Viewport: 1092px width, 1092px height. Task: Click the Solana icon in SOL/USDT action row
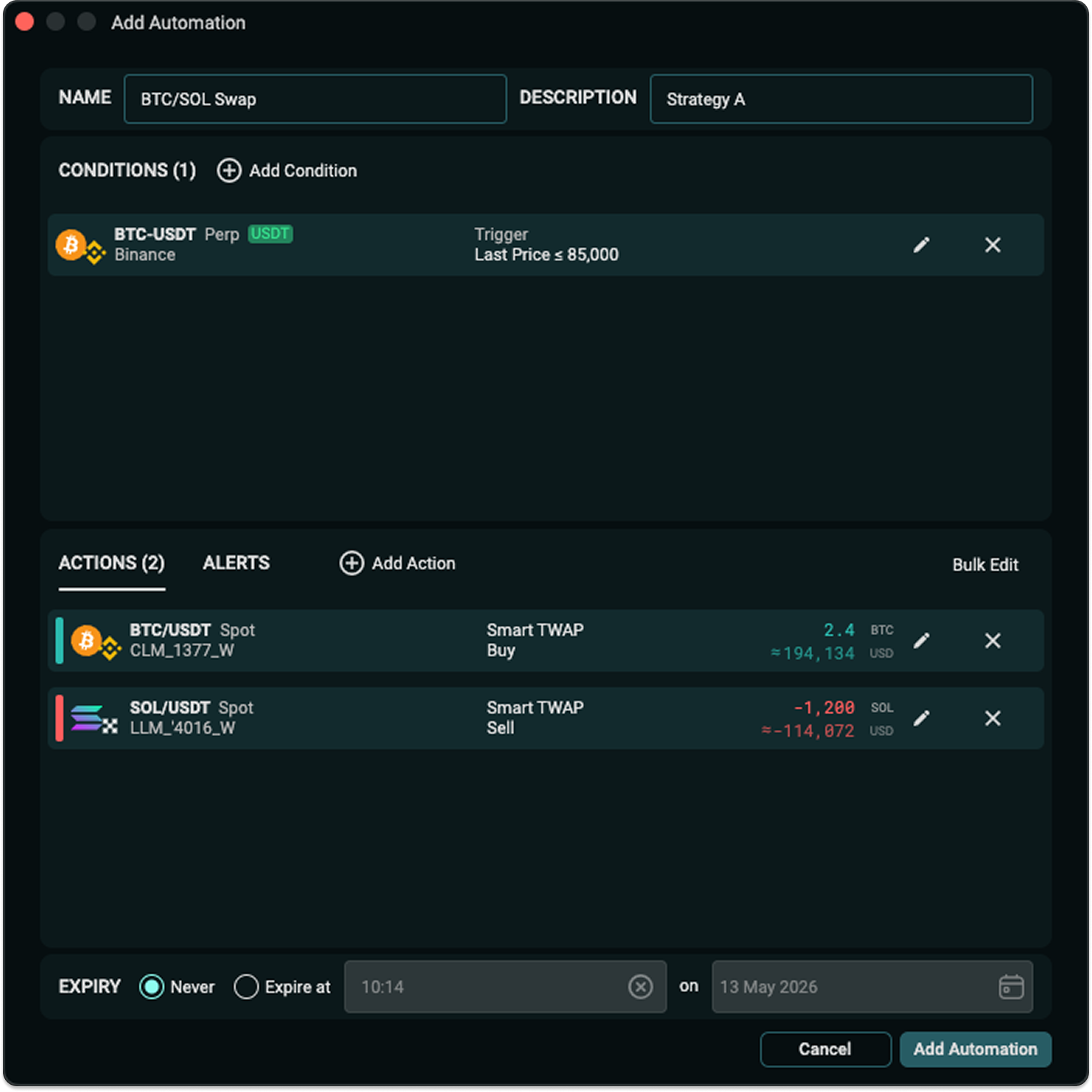(86, 718)
